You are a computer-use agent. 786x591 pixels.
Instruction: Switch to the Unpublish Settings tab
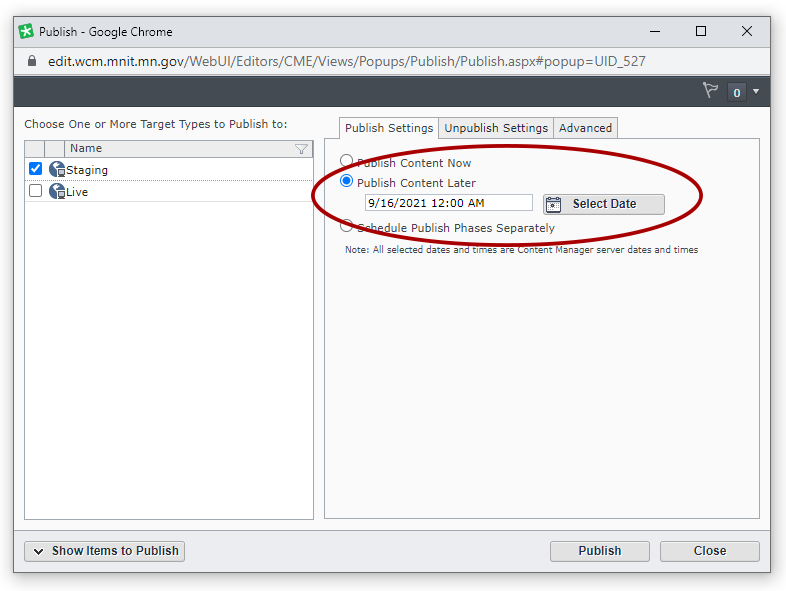coord(496,128)
